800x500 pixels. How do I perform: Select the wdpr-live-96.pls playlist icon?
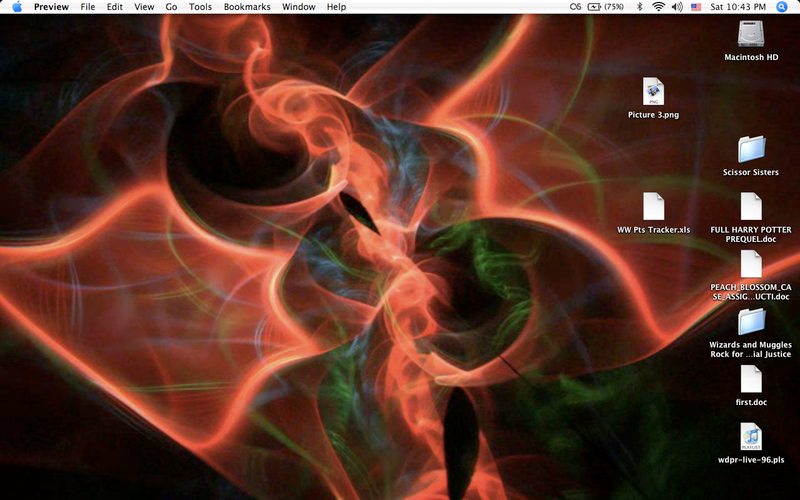click(x=751, y=437)
